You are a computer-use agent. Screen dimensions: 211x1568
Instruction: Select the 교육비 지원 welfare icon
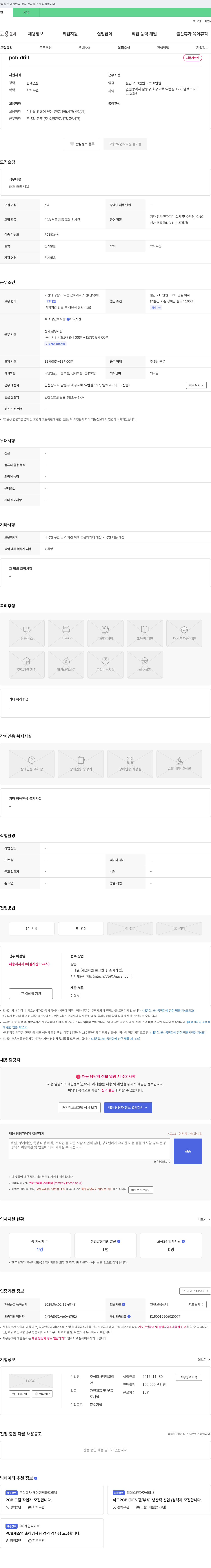145,634
